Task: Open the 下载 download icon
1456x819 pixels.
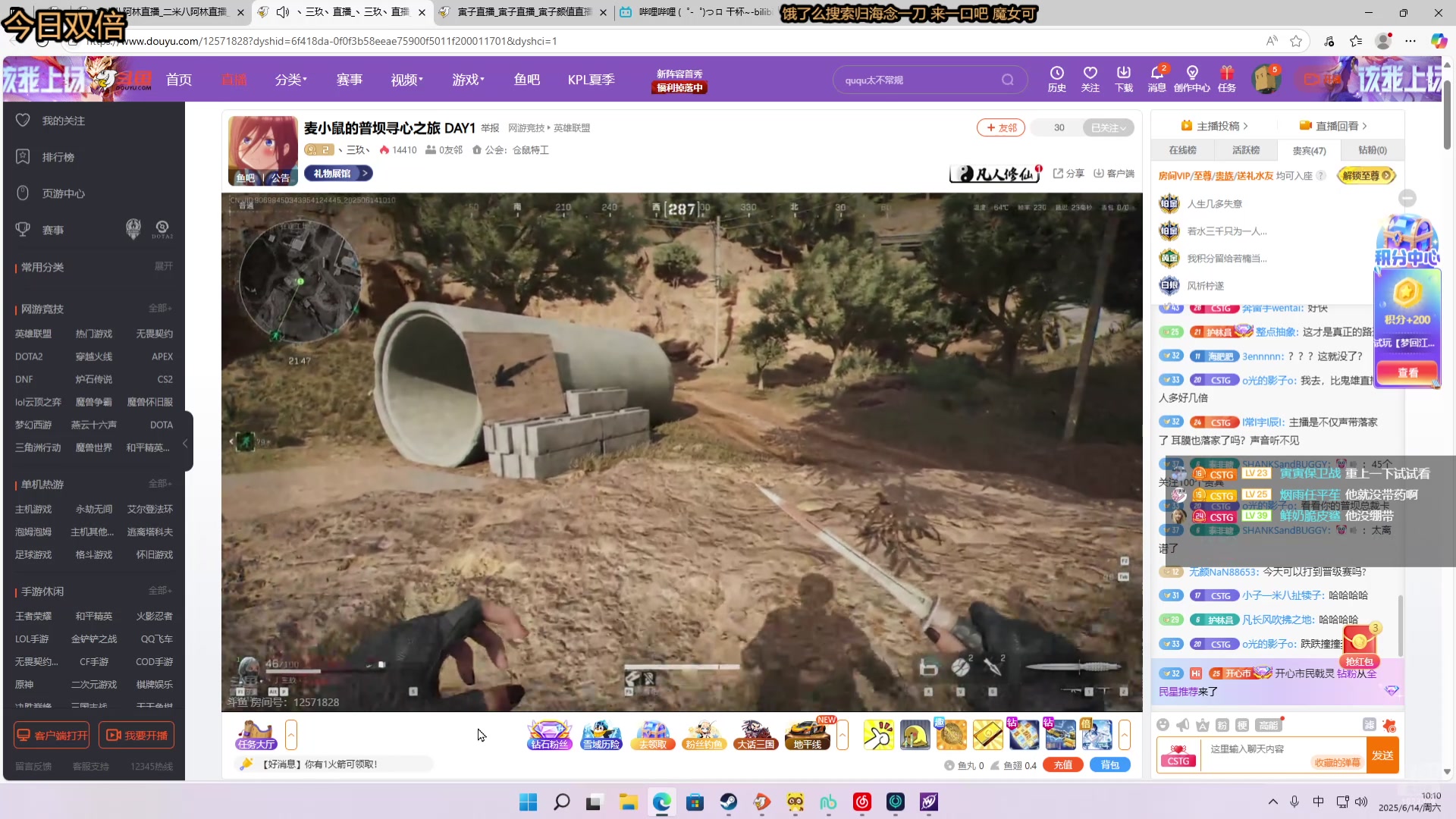Action: [1124, 79]
